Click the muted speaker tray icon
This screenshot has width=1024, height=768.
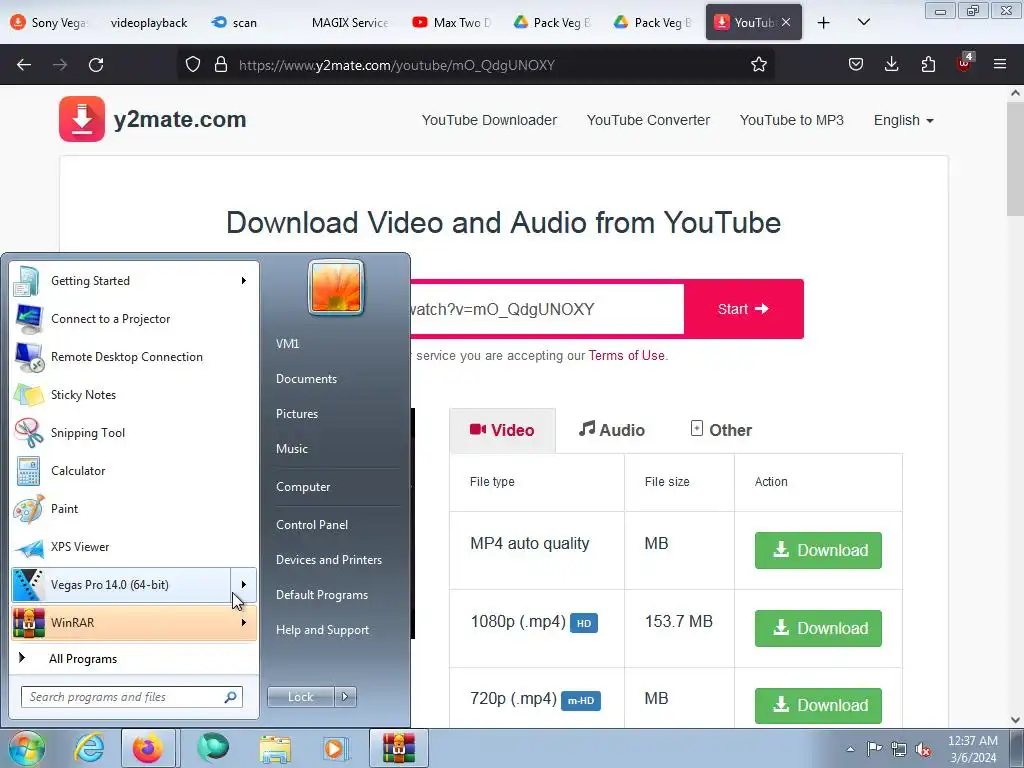point(923,749)
